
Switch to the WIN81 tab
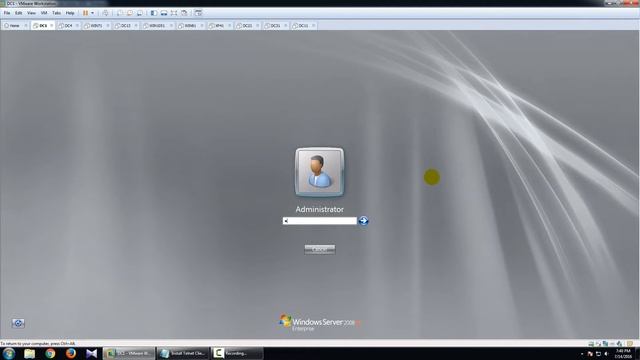pyautogui.click(x=190, y=26)
